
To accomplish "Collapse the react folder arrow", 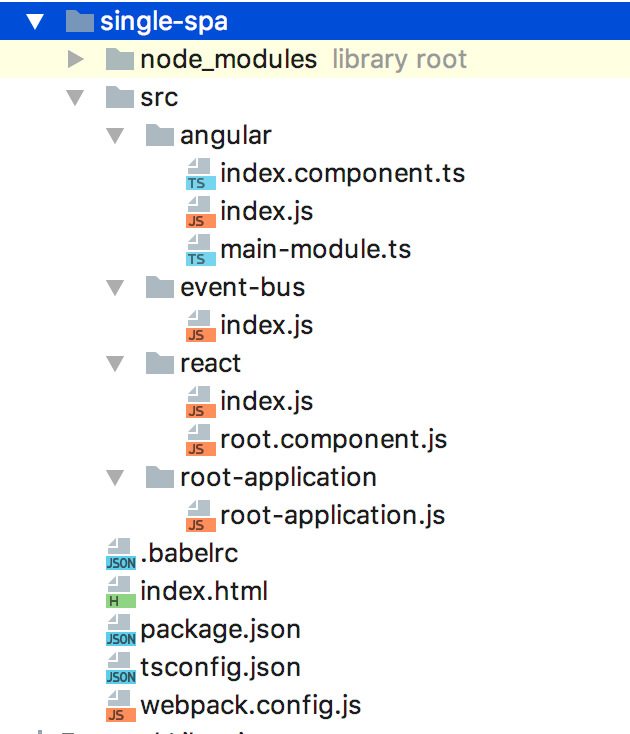I will click(x=115, y=364).
